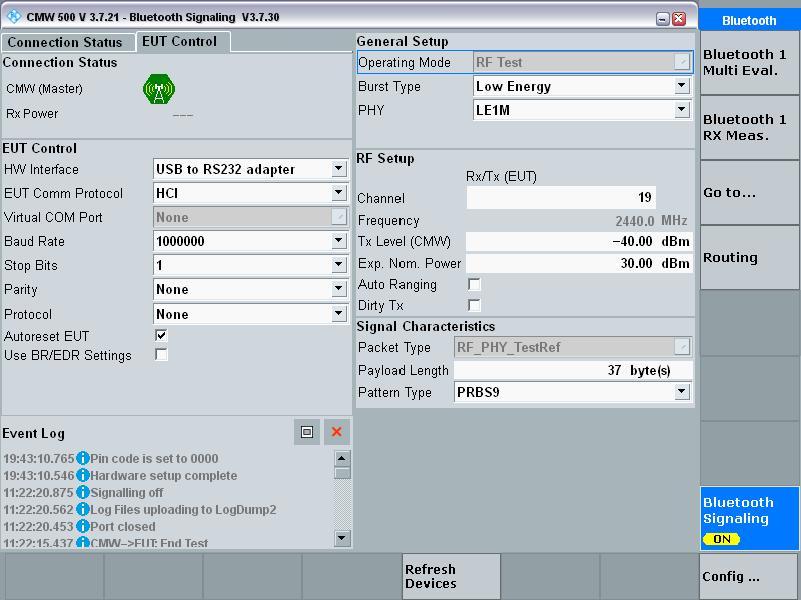Open Bluetooth 1 Multi Eval. softkey

749,62
